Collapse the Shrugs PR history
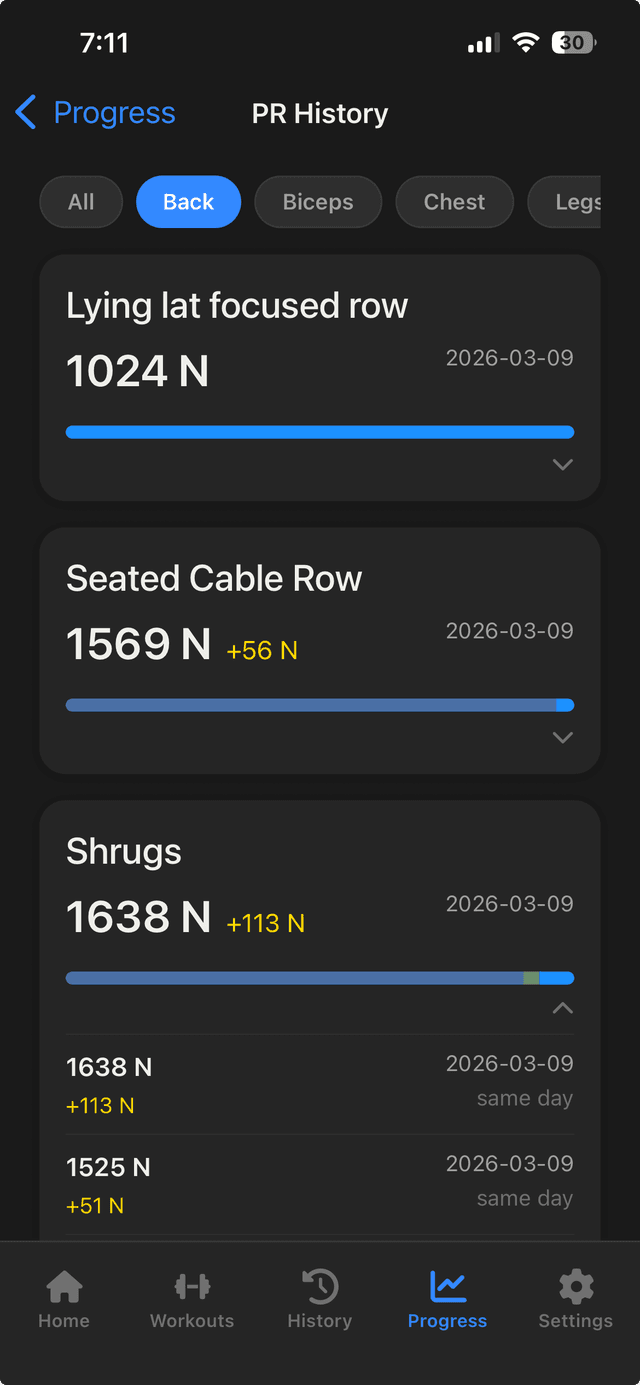Screen dimensions: 640x1385 click(563, 1008)
